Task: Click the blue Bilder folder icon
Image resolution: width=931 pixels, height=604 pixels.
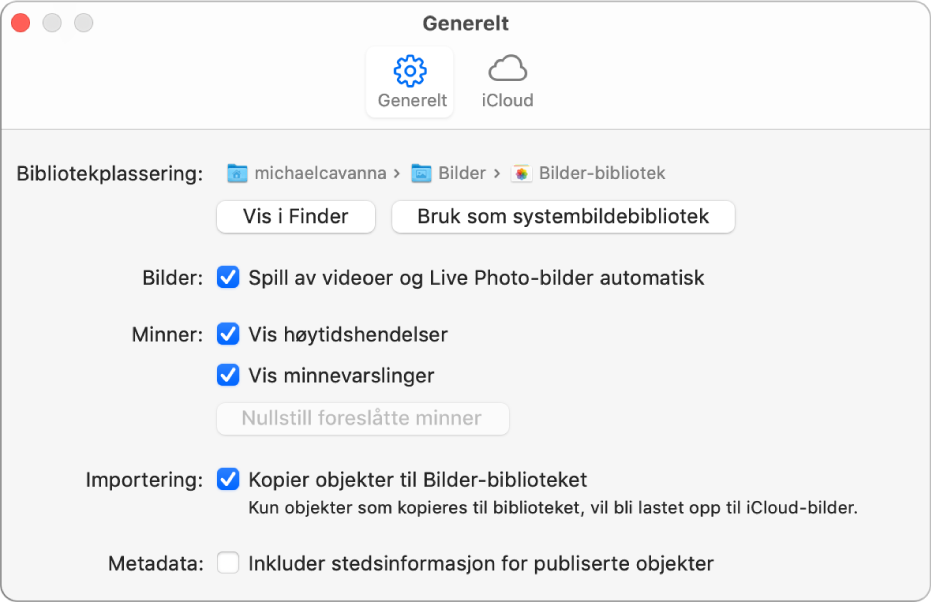Action: [421, 172]
